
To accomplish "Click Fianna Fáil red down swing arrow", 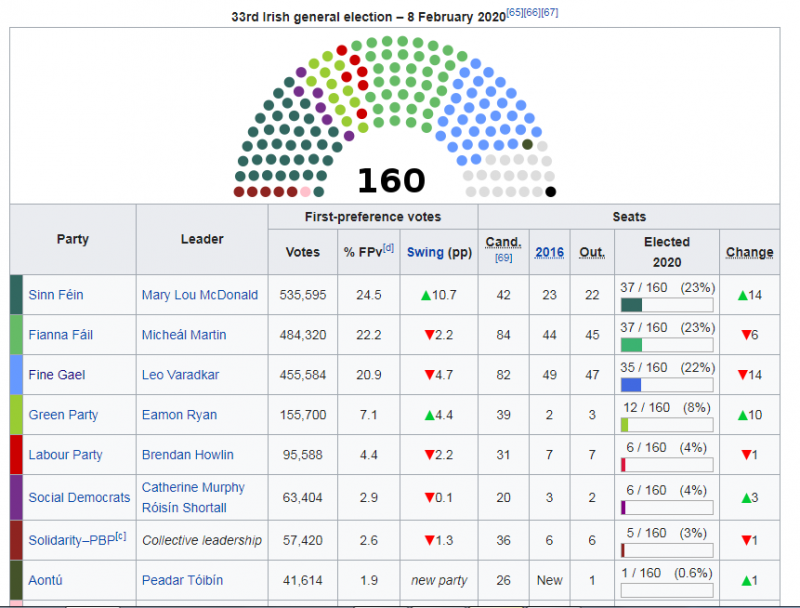I will coord(429,335).
